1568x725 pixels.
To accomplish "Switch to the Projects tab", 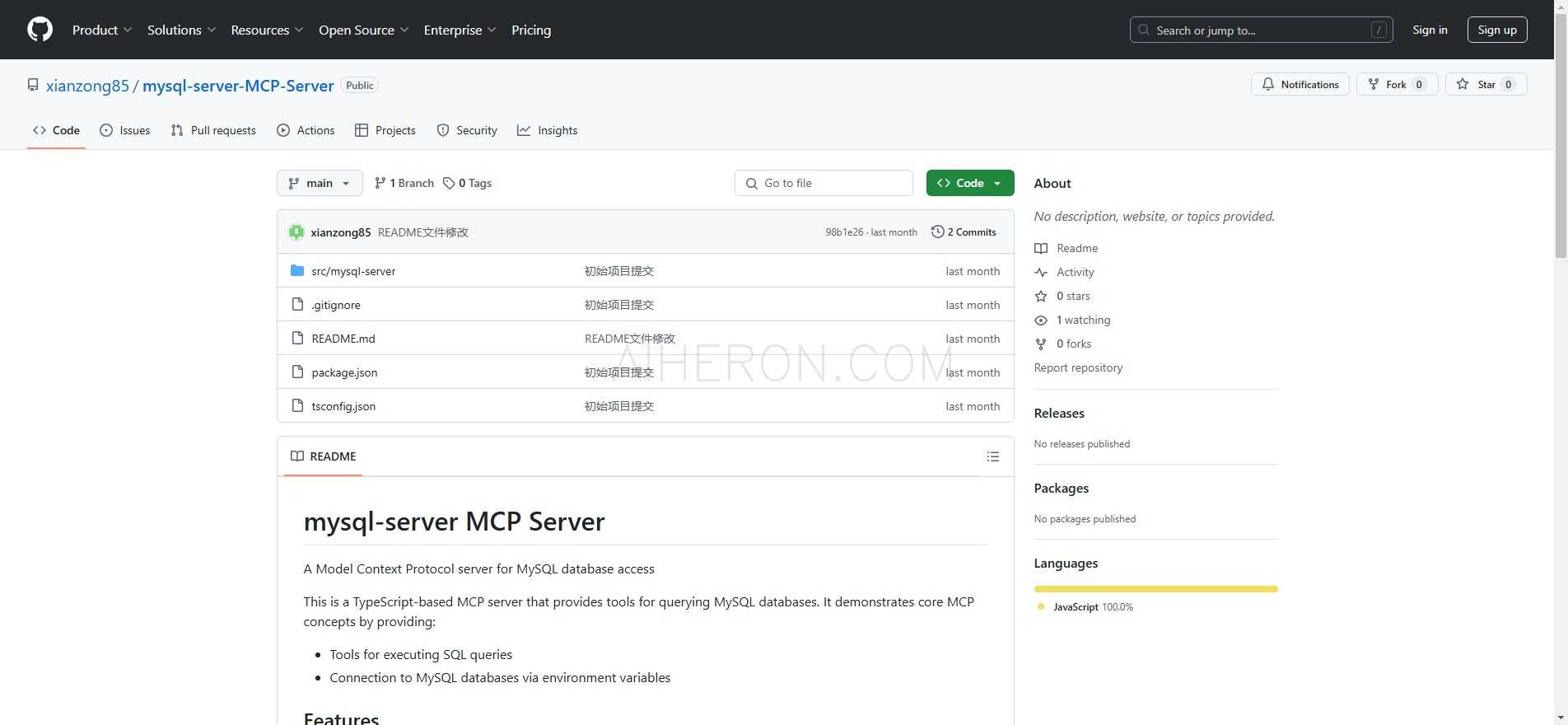I will 385,130.
